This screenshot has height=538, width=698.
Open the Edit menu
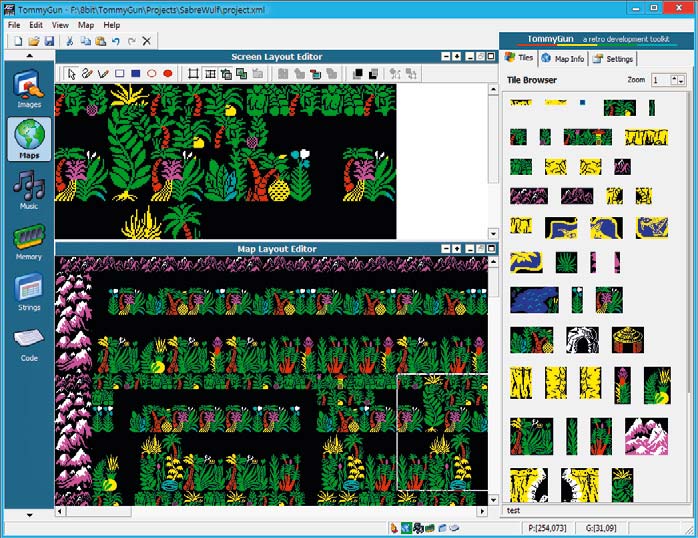[x=36, y=25]
